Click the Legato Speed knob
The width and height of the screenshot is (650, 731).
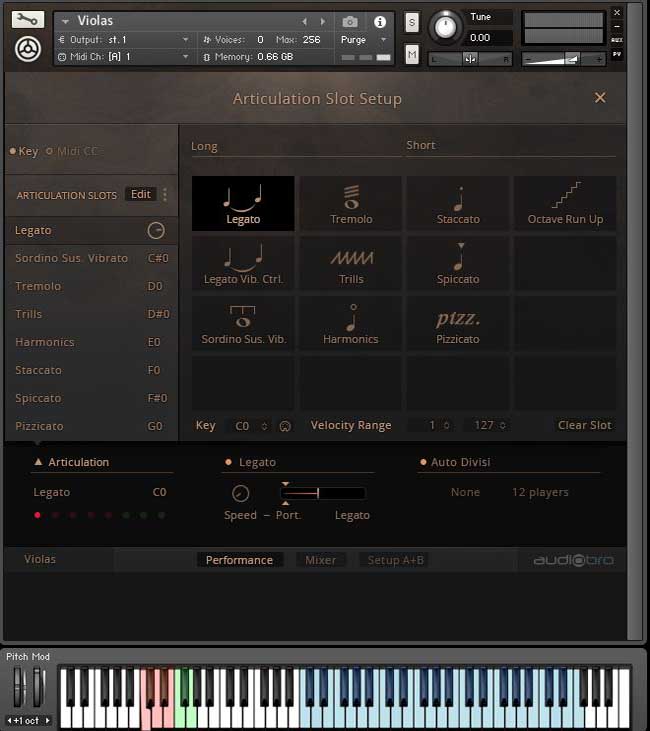pos(241,493)
